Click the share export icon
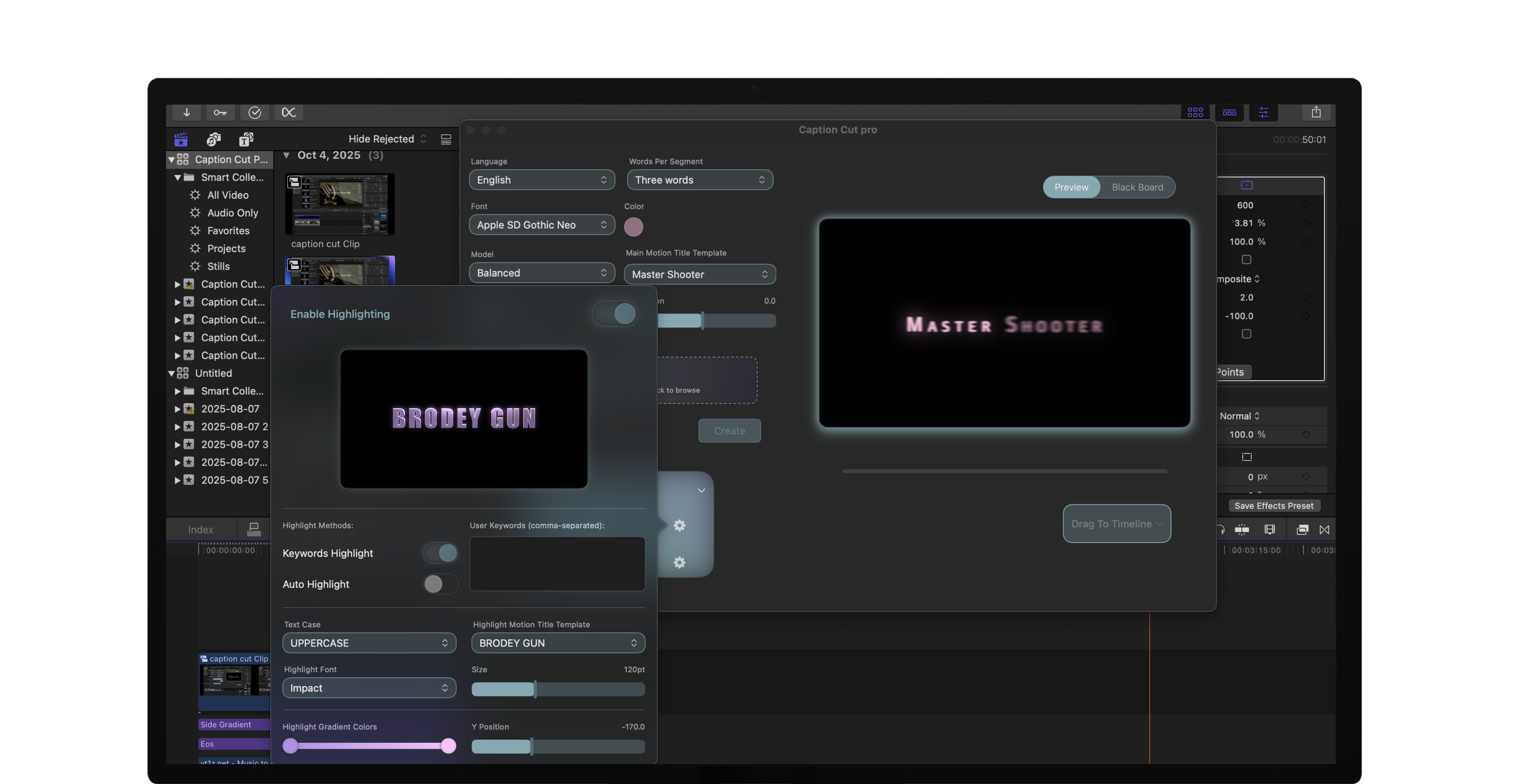Image resolution: width=1518 pixels, height=784 pixels. click(1316, 113)
